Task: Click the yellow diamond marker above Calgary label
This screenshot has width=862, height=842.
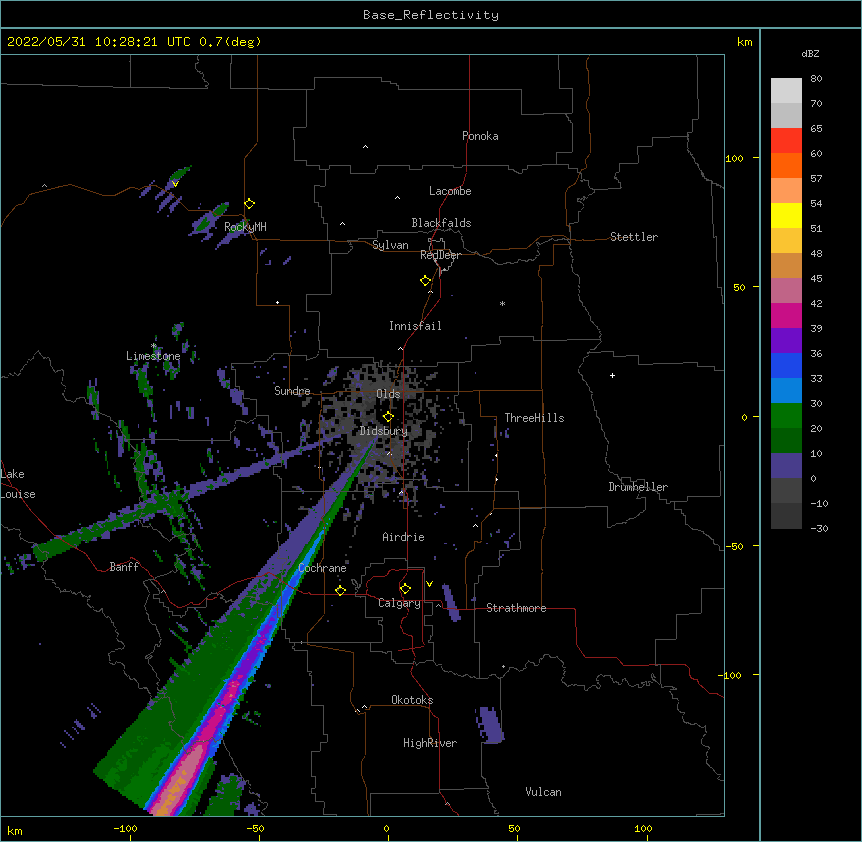Action: click(x=405, y=589)
